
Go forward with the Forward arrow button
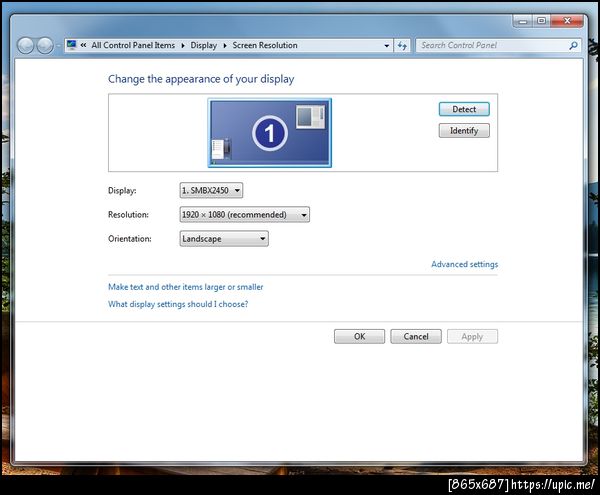(45, 46)
